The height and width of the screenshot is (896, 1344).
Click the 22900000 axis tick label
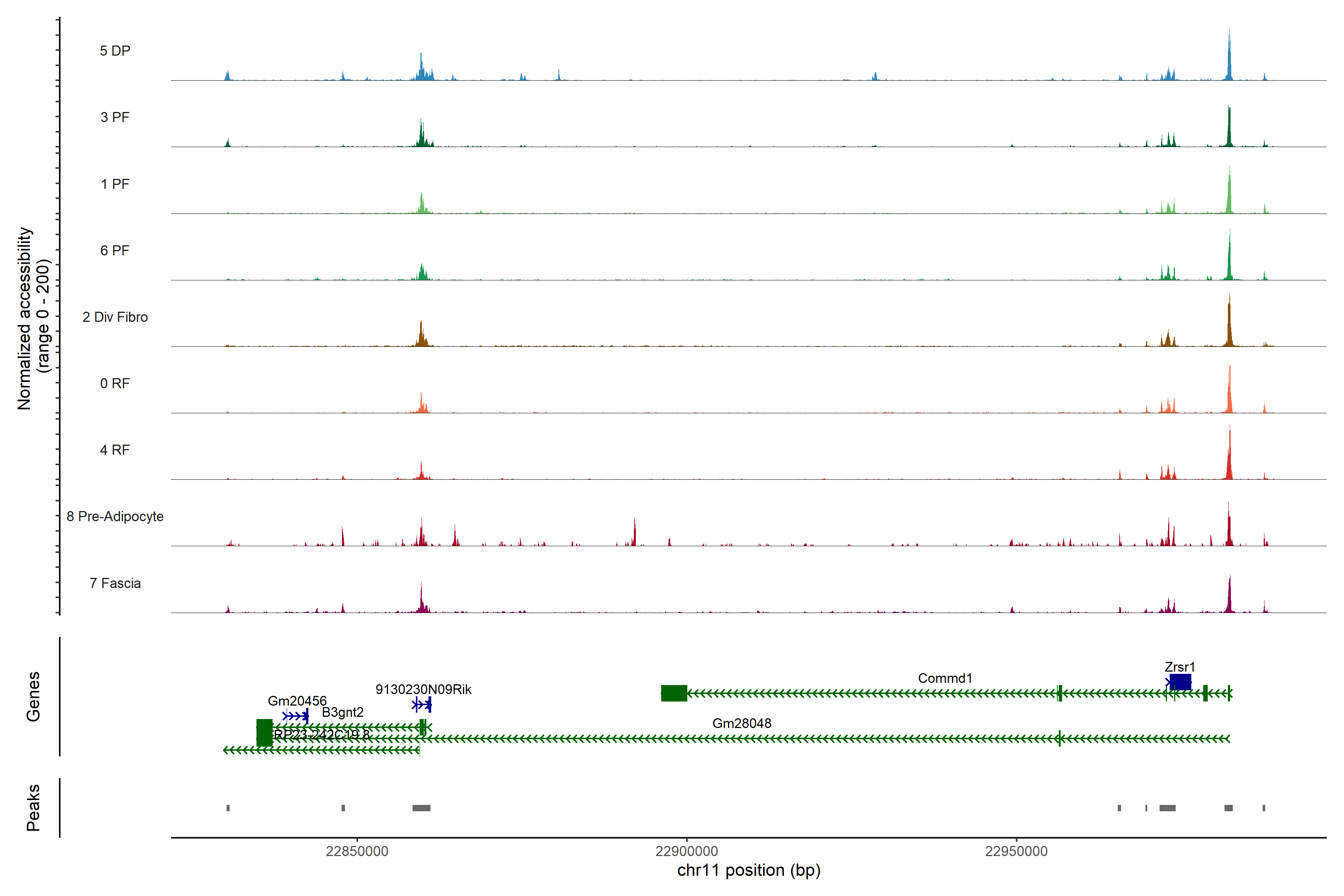(686, 852)
